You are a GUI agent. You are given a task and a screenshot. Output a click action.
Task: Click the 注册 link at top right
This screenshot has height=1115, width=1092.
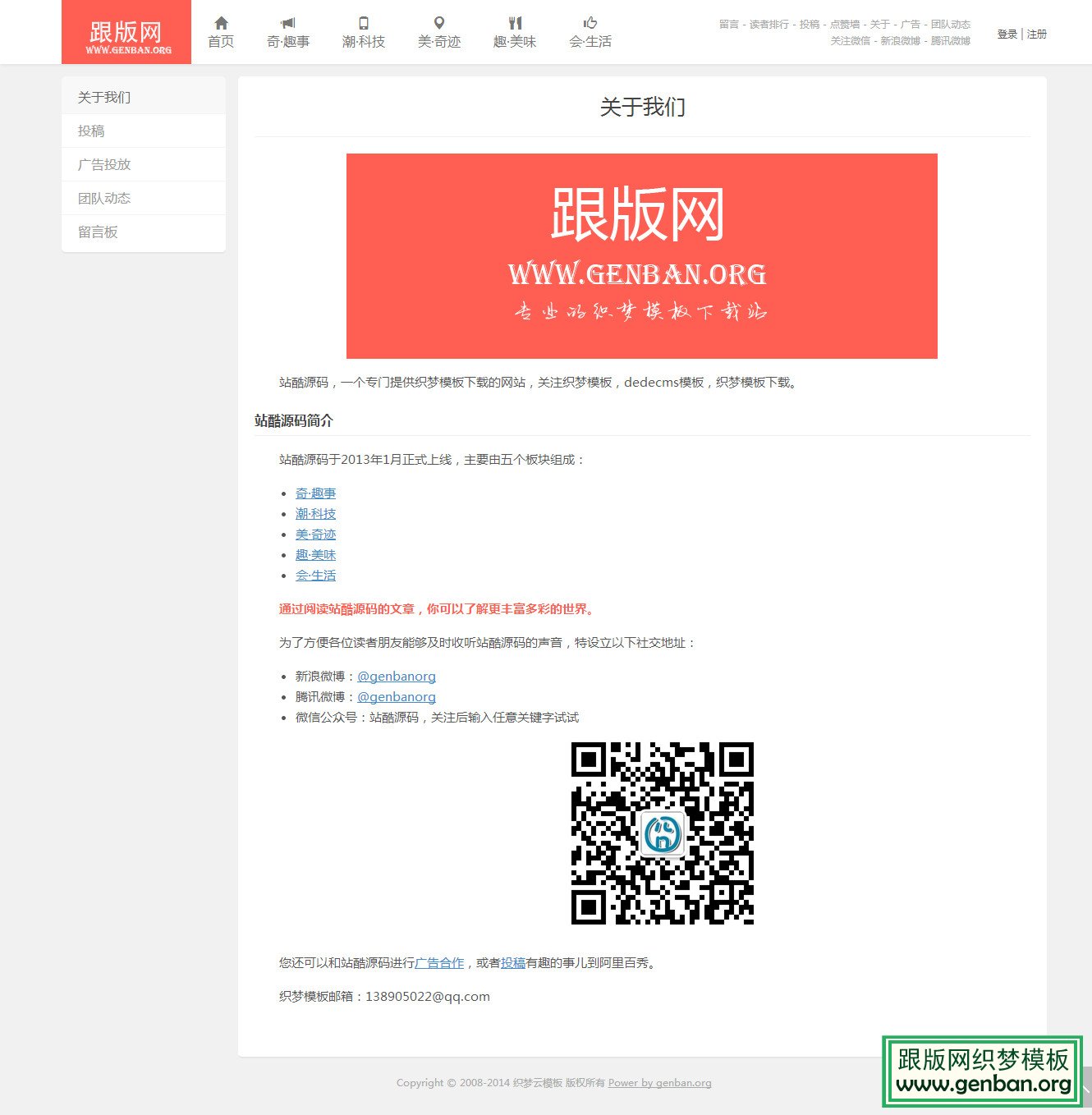[x=1035, y=34]
